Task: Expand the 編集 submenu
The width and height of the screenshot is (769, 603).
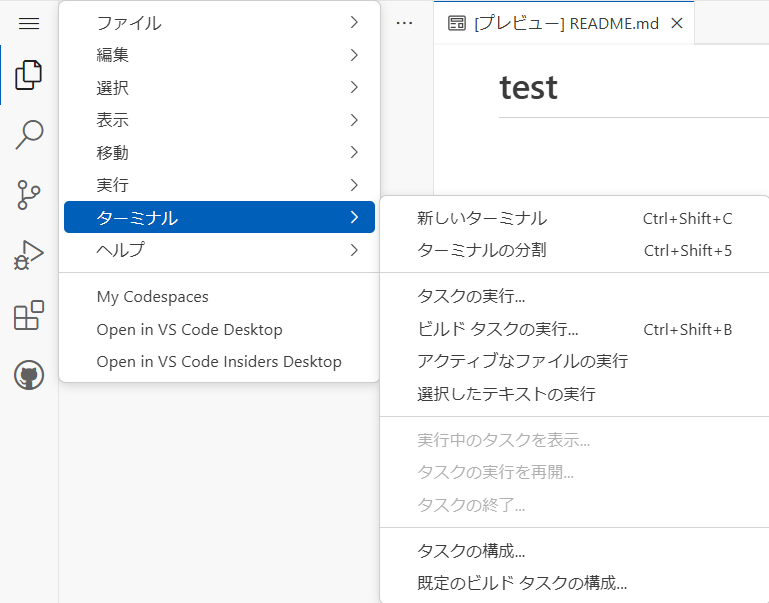Action: coord(219,55)
